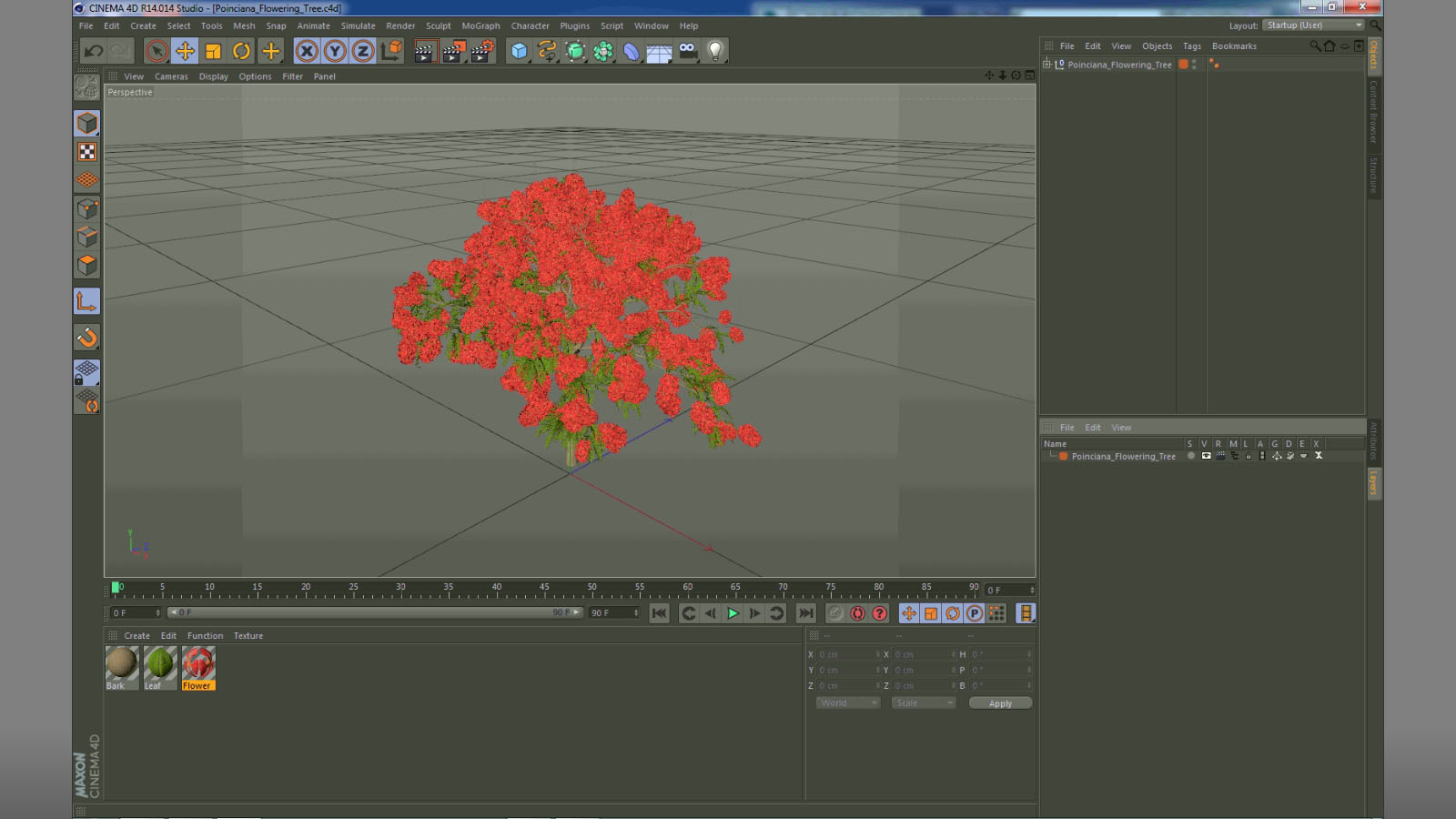Go to end of animation
The height and width of the screenshot is (819, 1456).
click(805, 613)
